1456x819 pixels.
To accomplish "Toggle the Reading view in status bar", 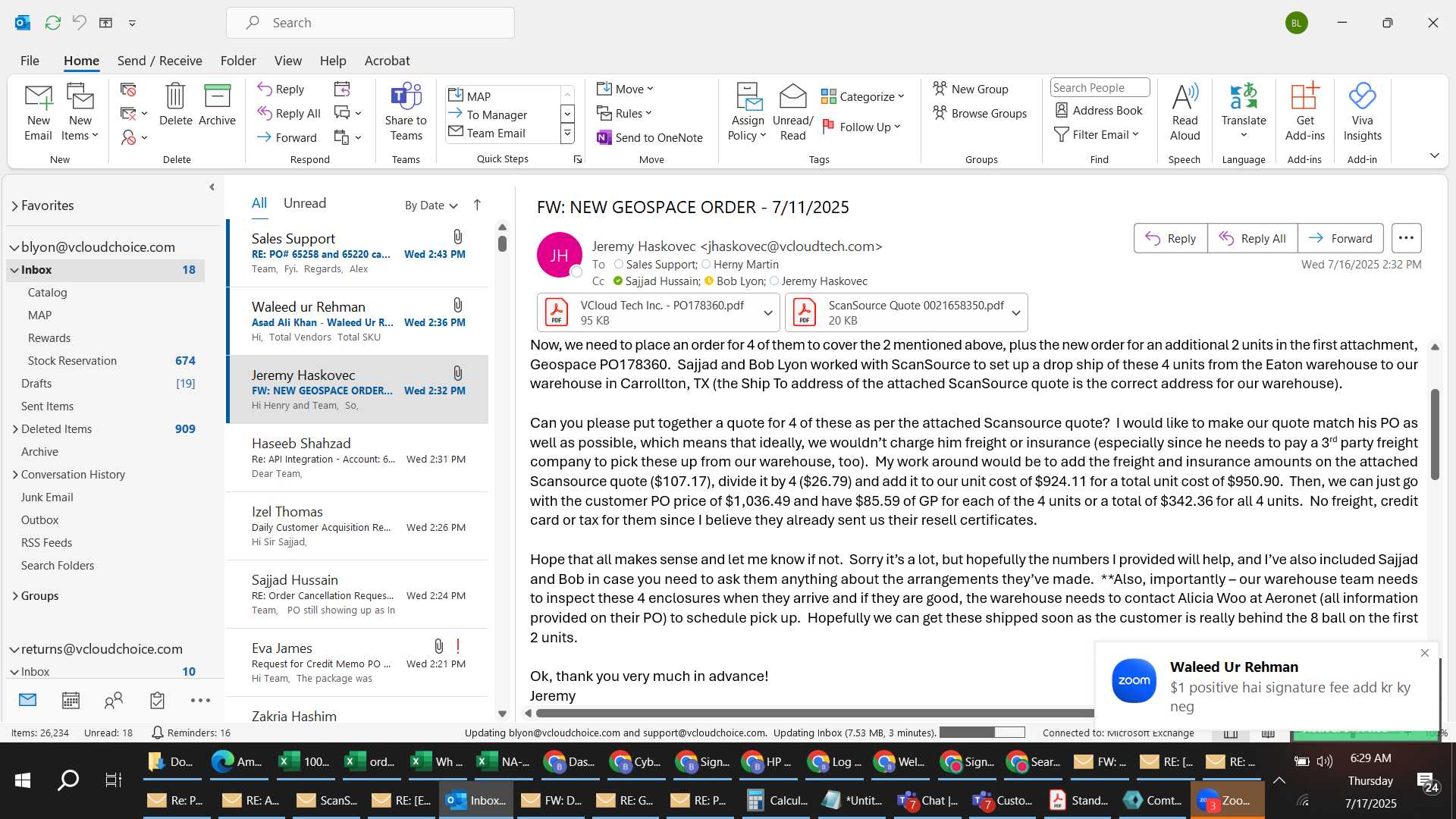I will pyautogui.click(x=1268, y=733).
